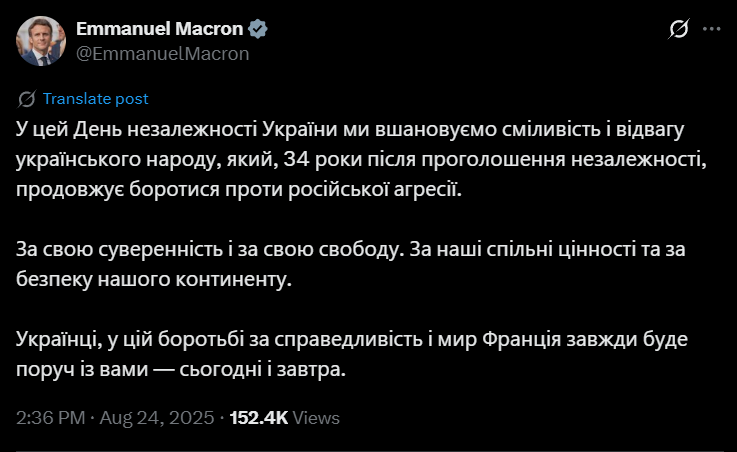The image size is (737, 452).
Task: Click the blue verified badge
Action: coord(258,30)
